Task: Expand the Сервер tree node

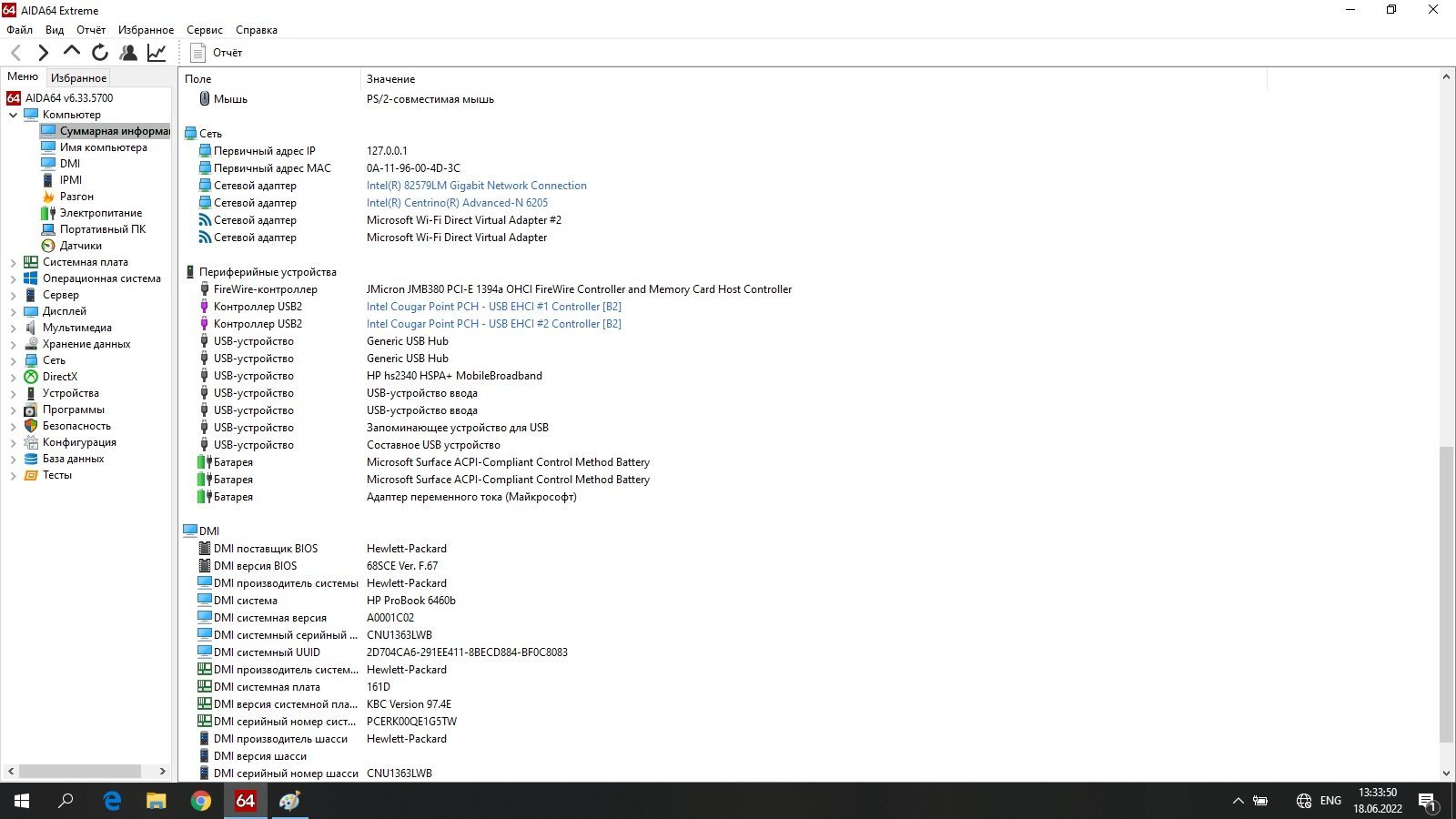Action: point(13,295)
